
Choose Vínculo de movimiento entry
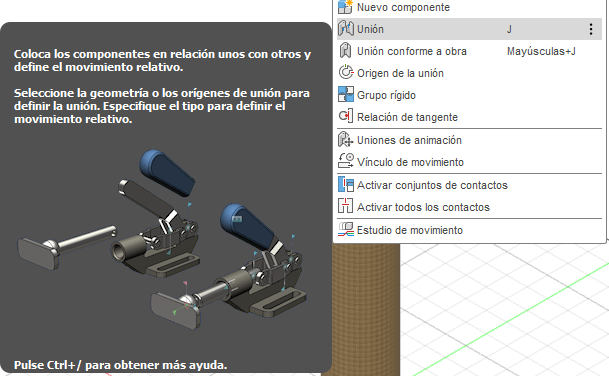[469, 162]
